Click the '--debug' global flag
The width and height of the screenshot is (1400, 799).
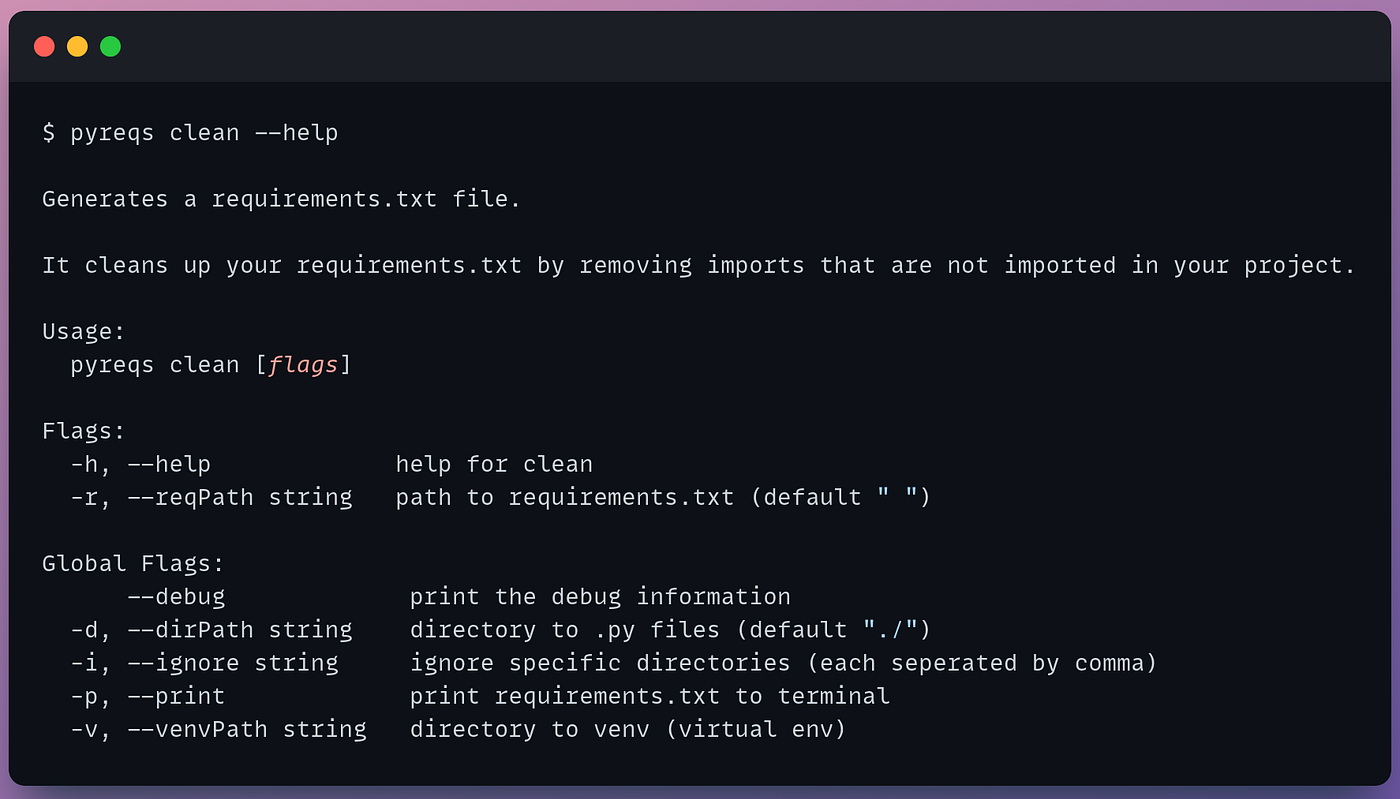pyautogui.click(x=176, y=597)
